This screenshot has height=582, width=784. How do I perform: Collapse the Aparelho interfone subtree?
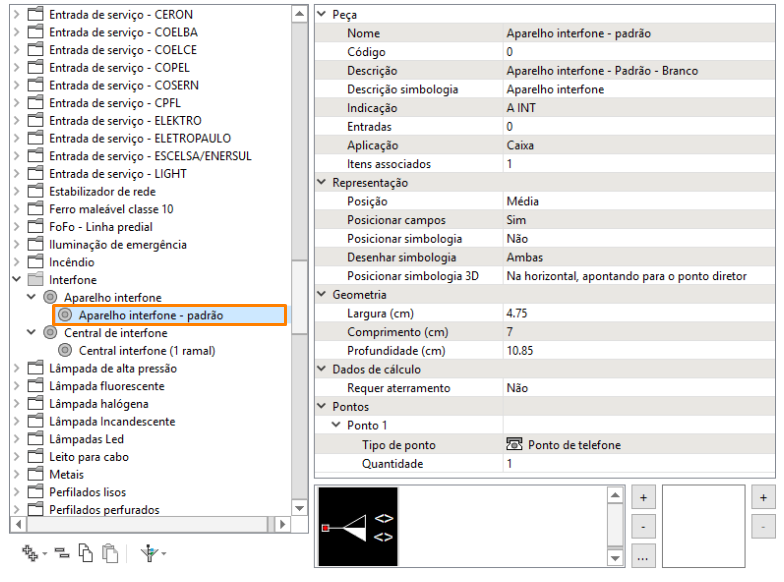click(32, 296)
